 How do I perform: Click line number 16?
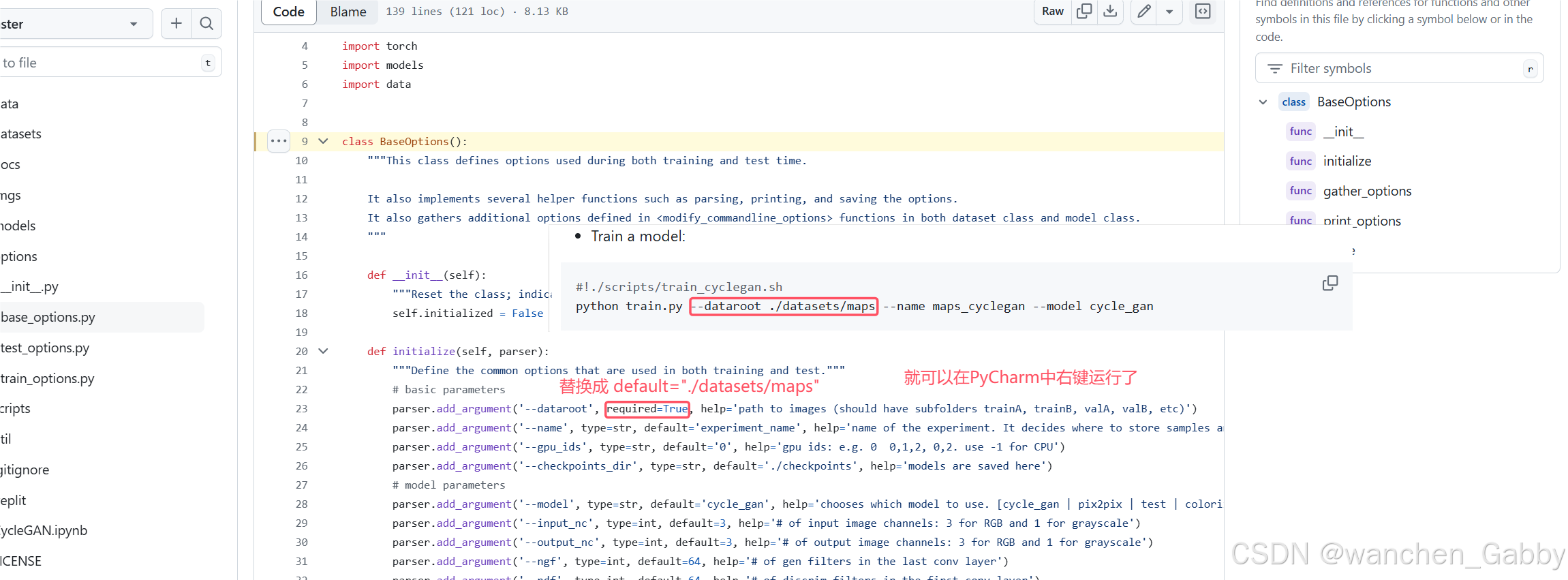(301, 275)
